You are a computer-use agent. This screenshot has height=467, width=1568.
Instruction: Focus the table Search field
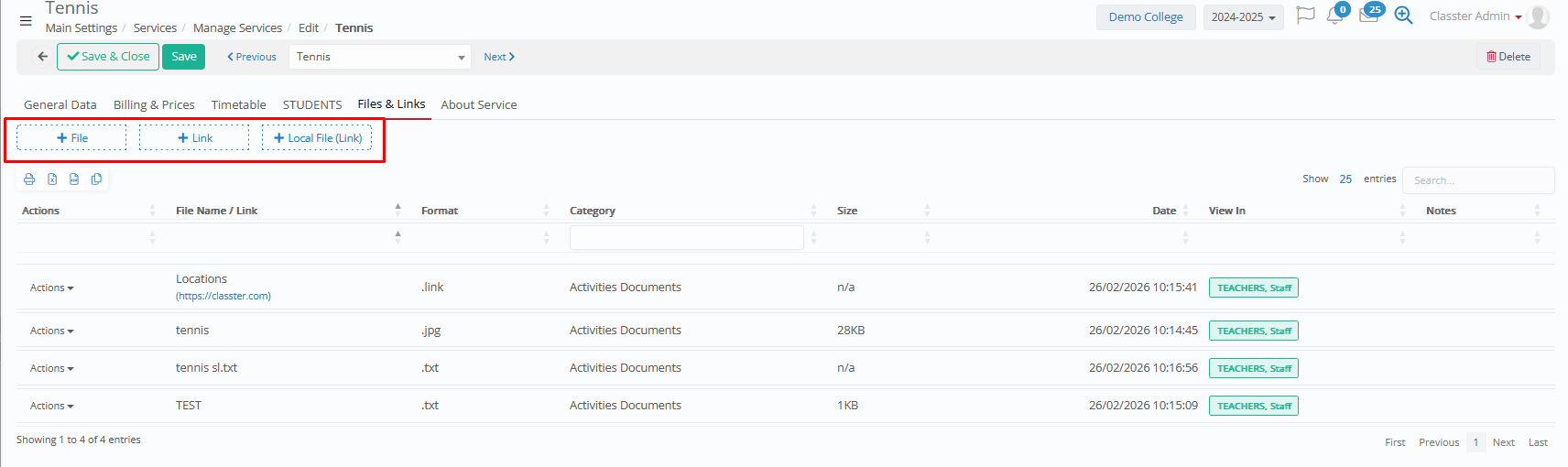(1477, 180)
